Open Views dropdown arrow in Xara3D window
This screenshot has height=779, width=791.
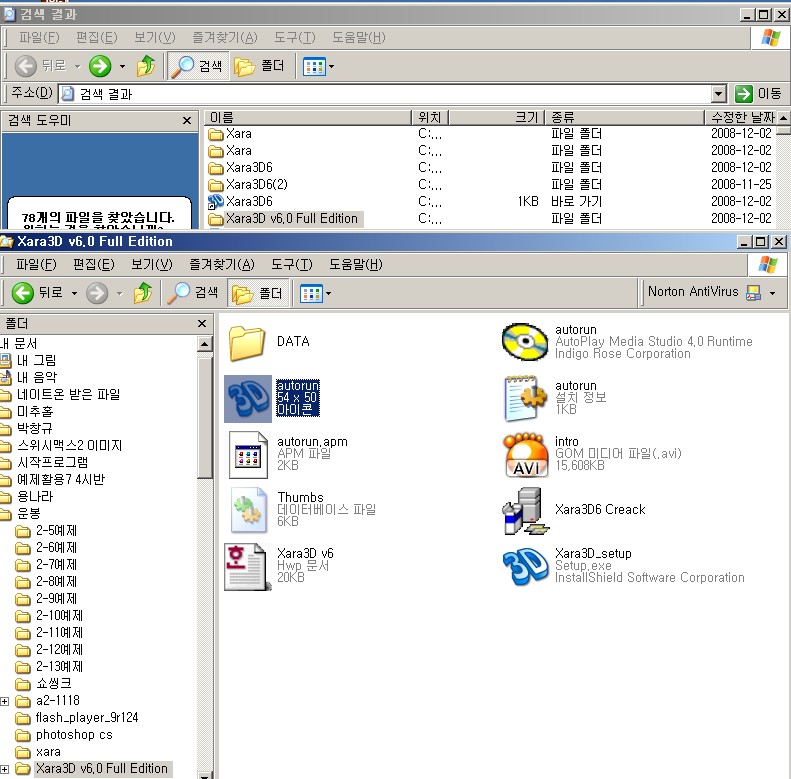(329, 294)
